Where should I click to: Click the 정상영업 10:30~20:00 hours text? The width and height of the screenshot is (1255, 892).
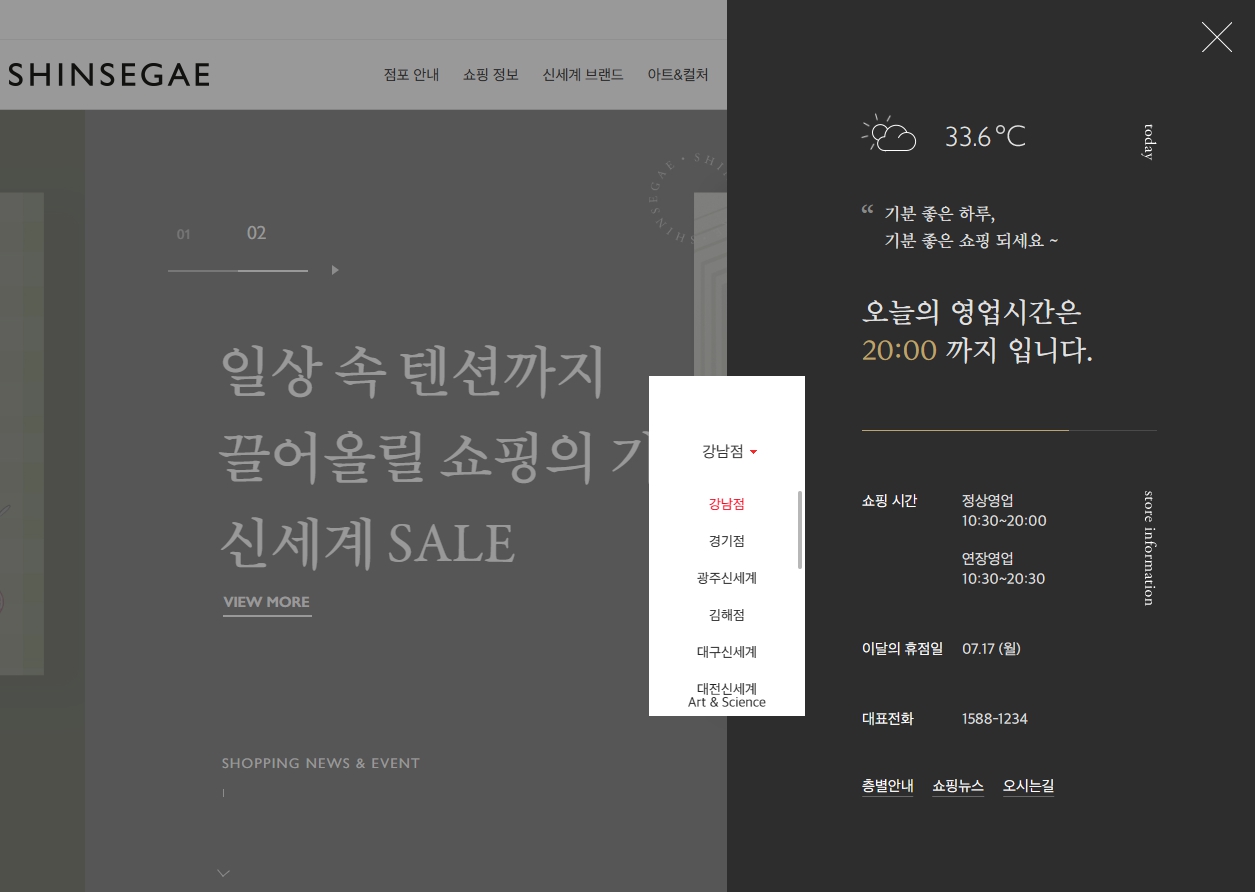1004,510
